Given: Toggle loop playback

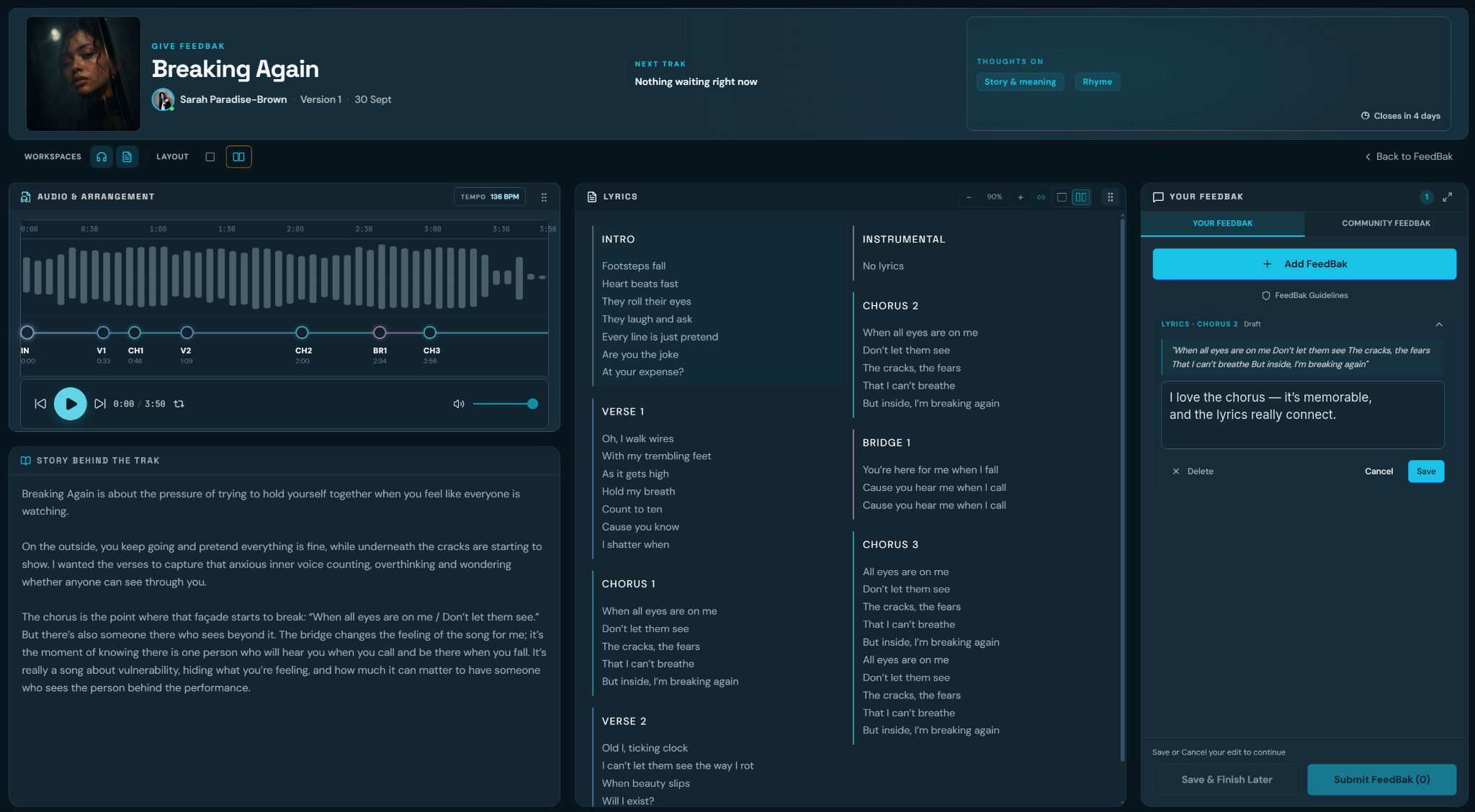Looking at the screenshot, I should click(x=179, y=404).
